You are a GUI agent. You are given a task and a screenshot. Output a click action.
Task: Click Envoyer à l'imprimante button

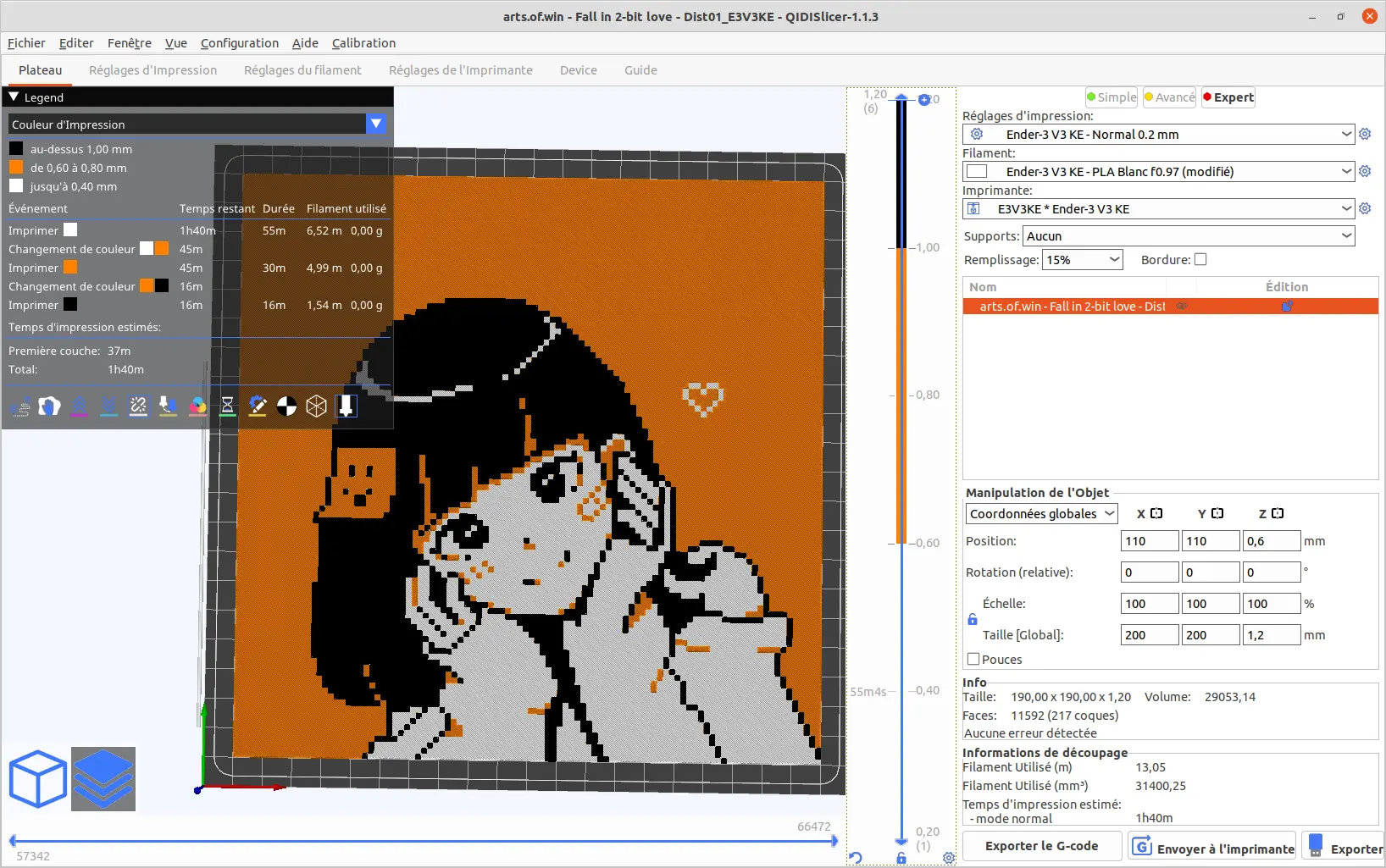point(1212,847)
